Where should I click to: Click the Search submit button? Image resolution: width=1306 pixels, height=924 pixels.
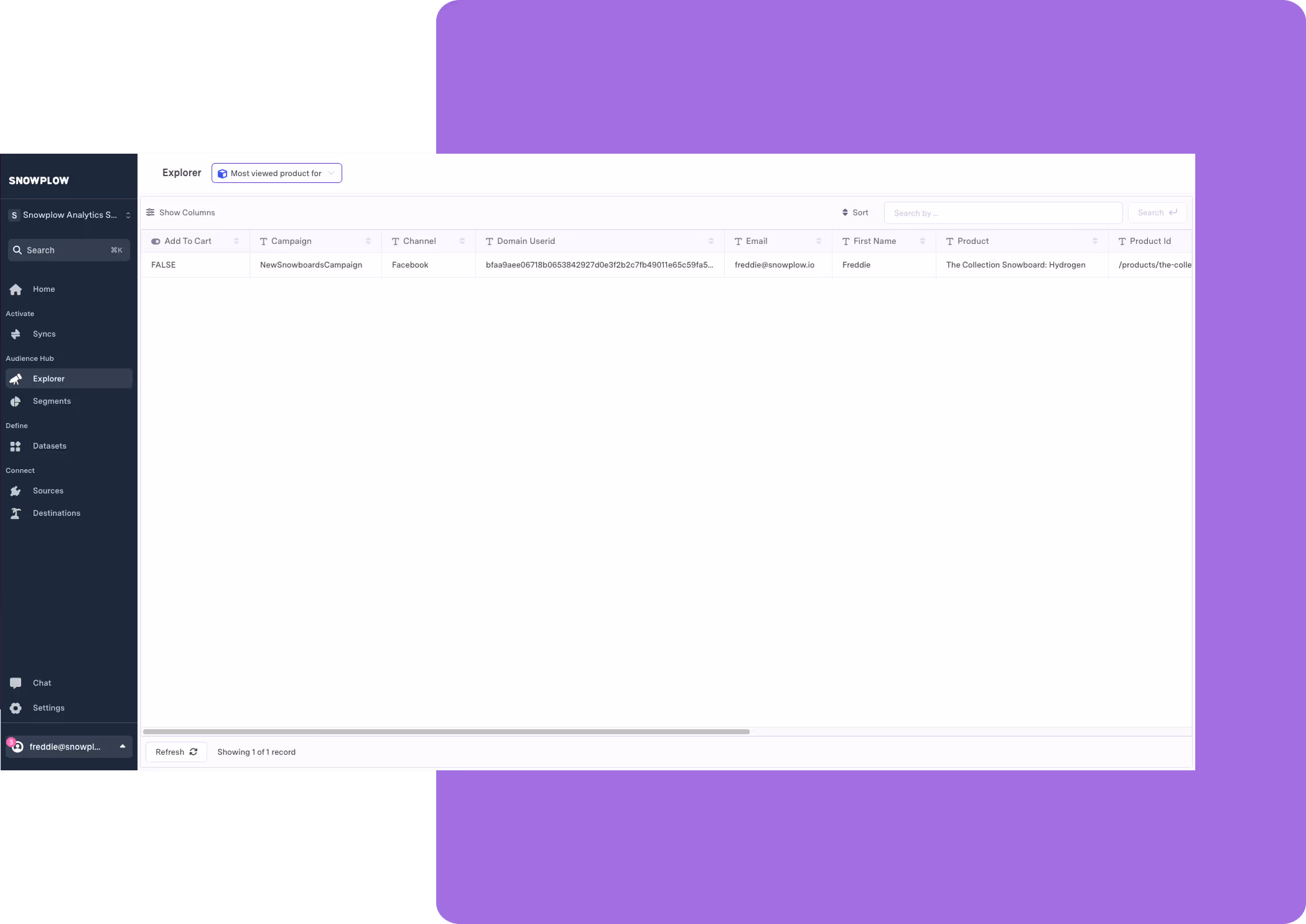click(x=1157, y=213)
